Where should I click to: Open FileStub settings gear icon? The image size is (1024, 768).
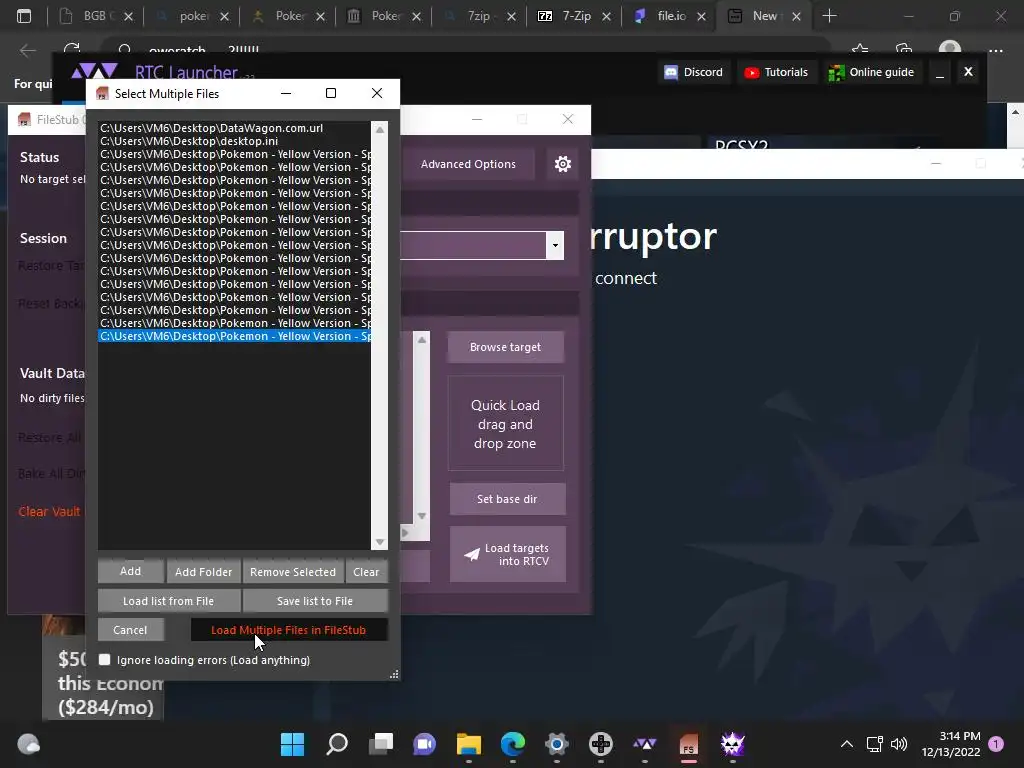point(562,164)
